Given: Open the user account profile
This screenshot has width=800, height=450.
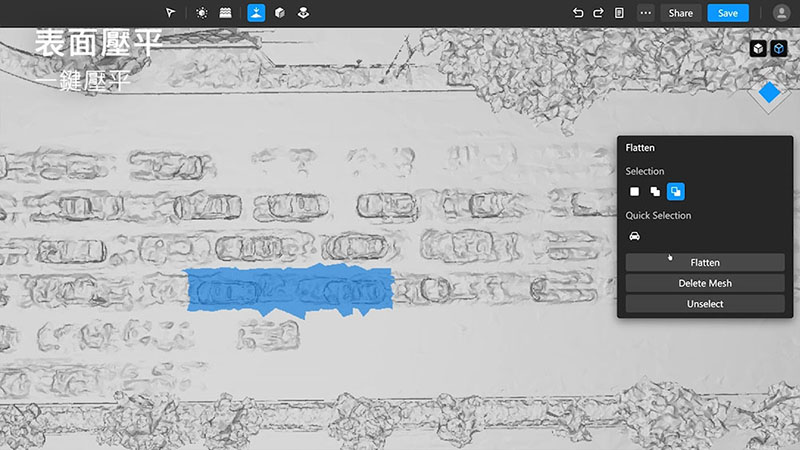Looking at the screenshot, I should pyautogui.click(x=781, y=13).
